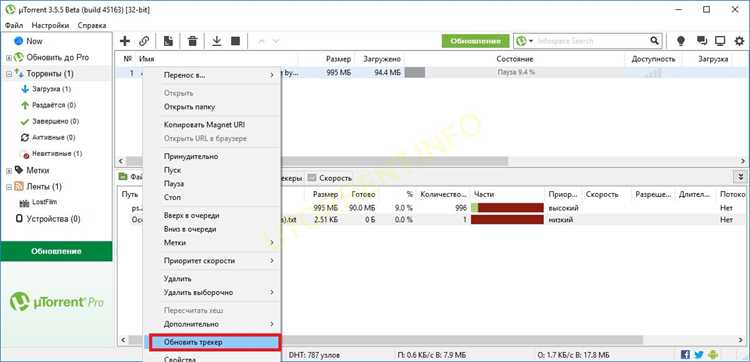The width and height of the screenshot is (750, 362).
Task: Focus the Infospace Search field
Action: pos(592,41)
